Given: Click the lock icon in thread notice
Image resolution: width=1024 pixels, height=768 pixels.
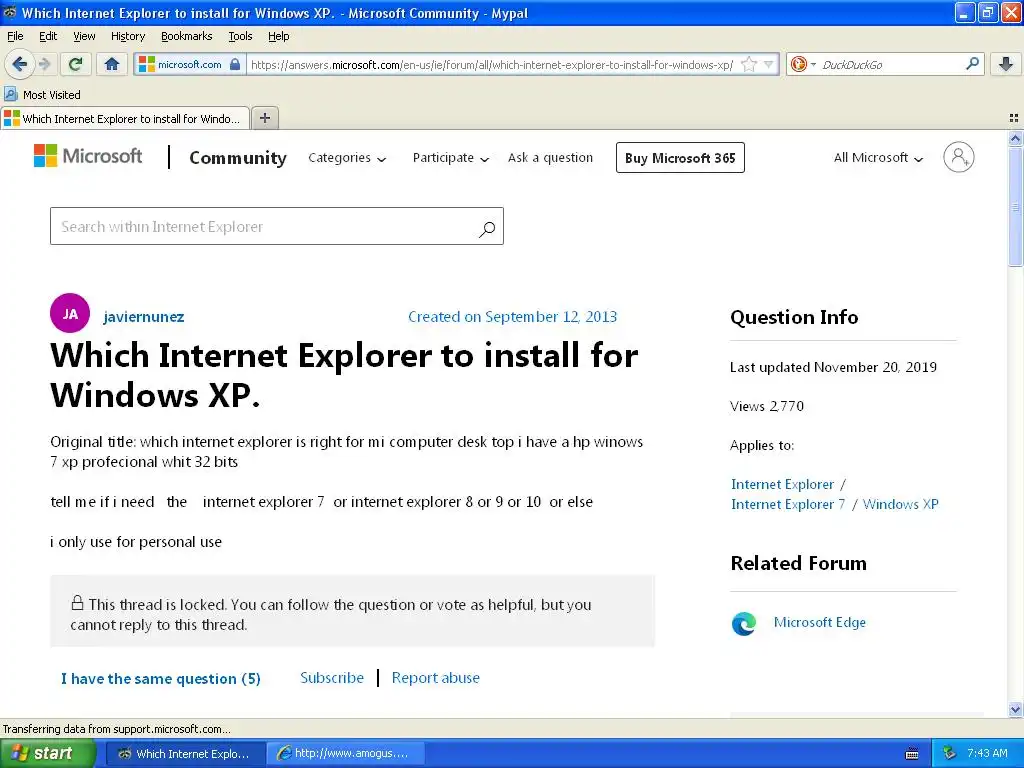Looking at the screenshot, I should [x=77, y=602].
